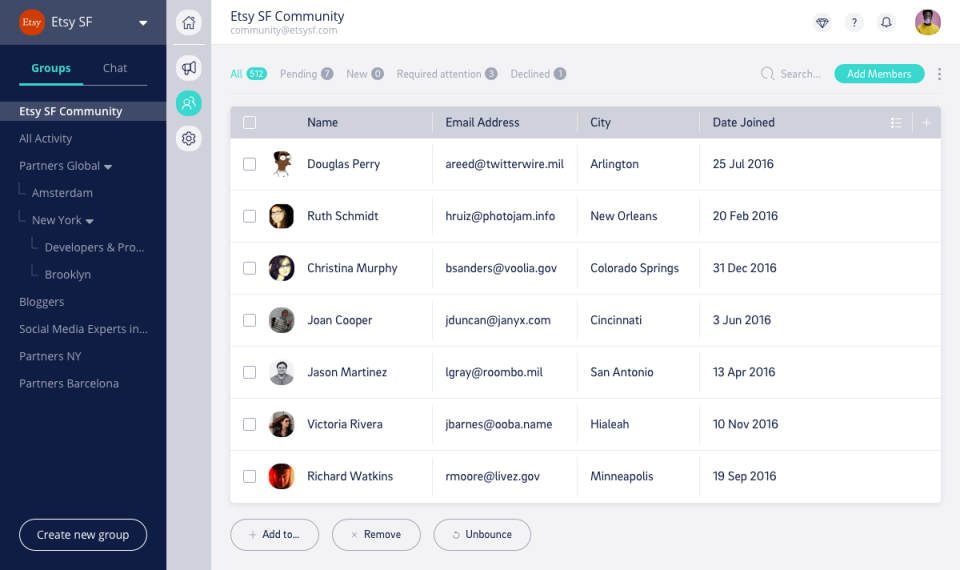960x570 pixels.
Task: Click the Etsy logo
Action: point(32,23)
